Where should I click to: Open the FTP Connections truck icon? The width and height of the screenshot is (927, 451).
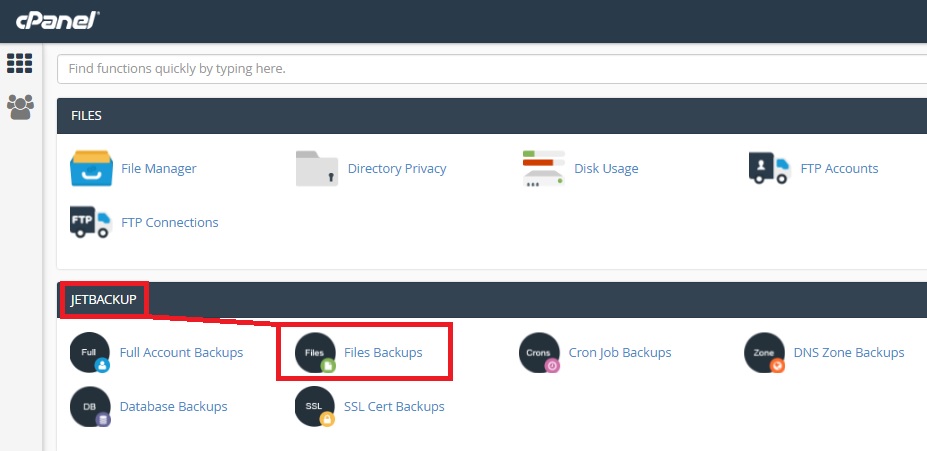[91, 222]
